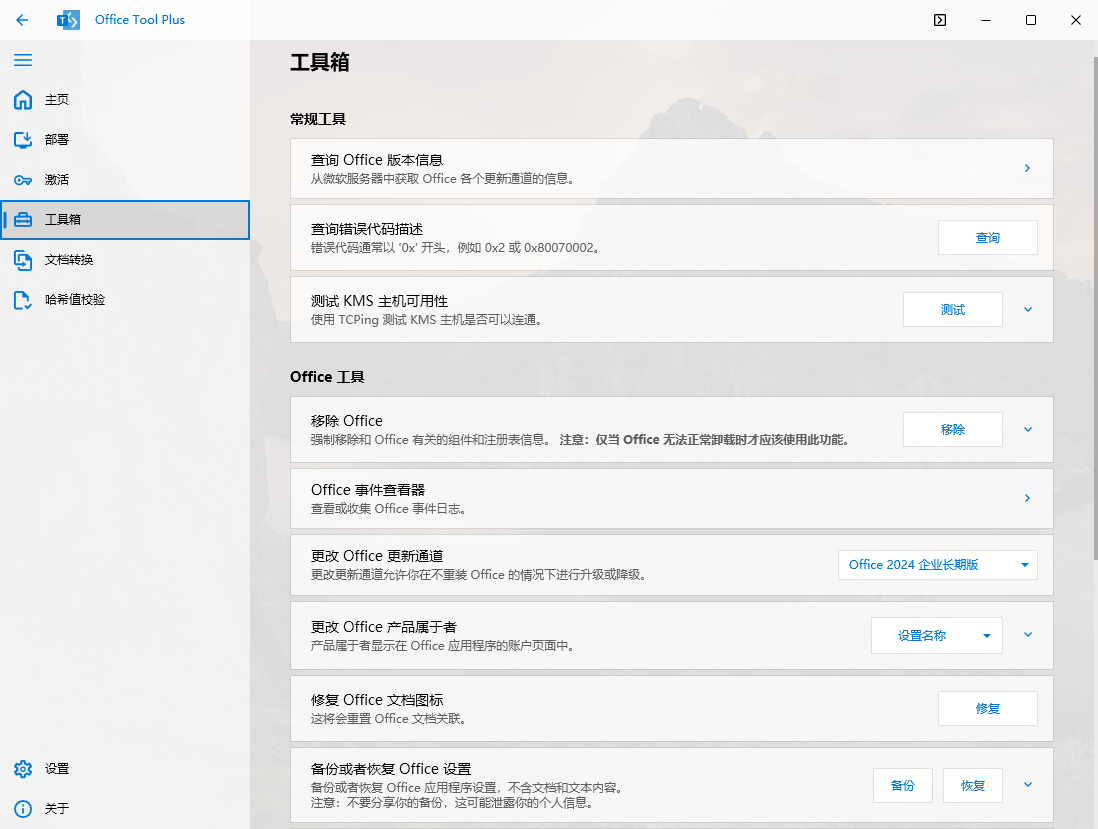The width and height of the screenshot is (1098, 829).
Task: Expand 备份或者恢复 Office 设置 chevron
Action: point(1027,785)
